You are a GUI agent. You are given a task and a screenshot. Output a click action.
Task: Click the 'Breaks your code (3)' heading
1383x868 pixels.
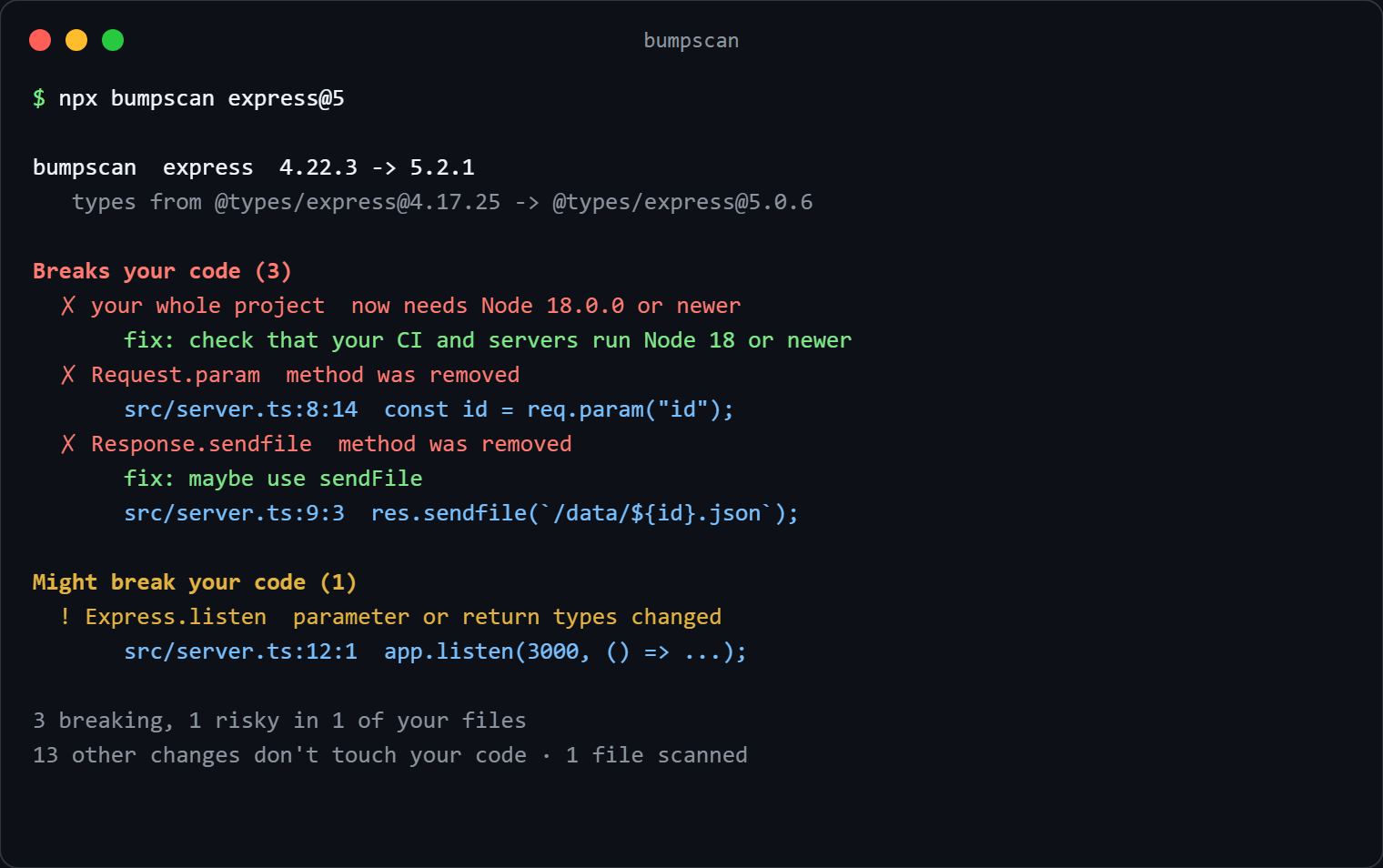162,271
